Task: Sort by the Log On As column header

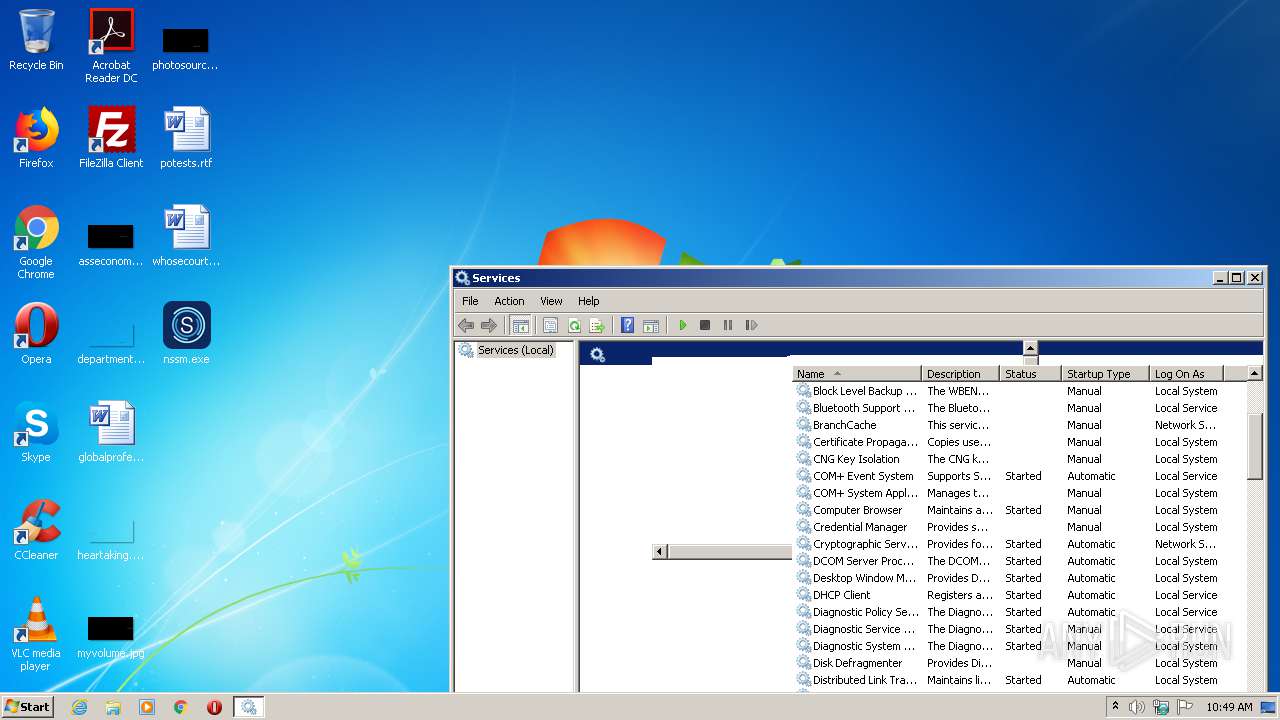Action: (1186, 374)
